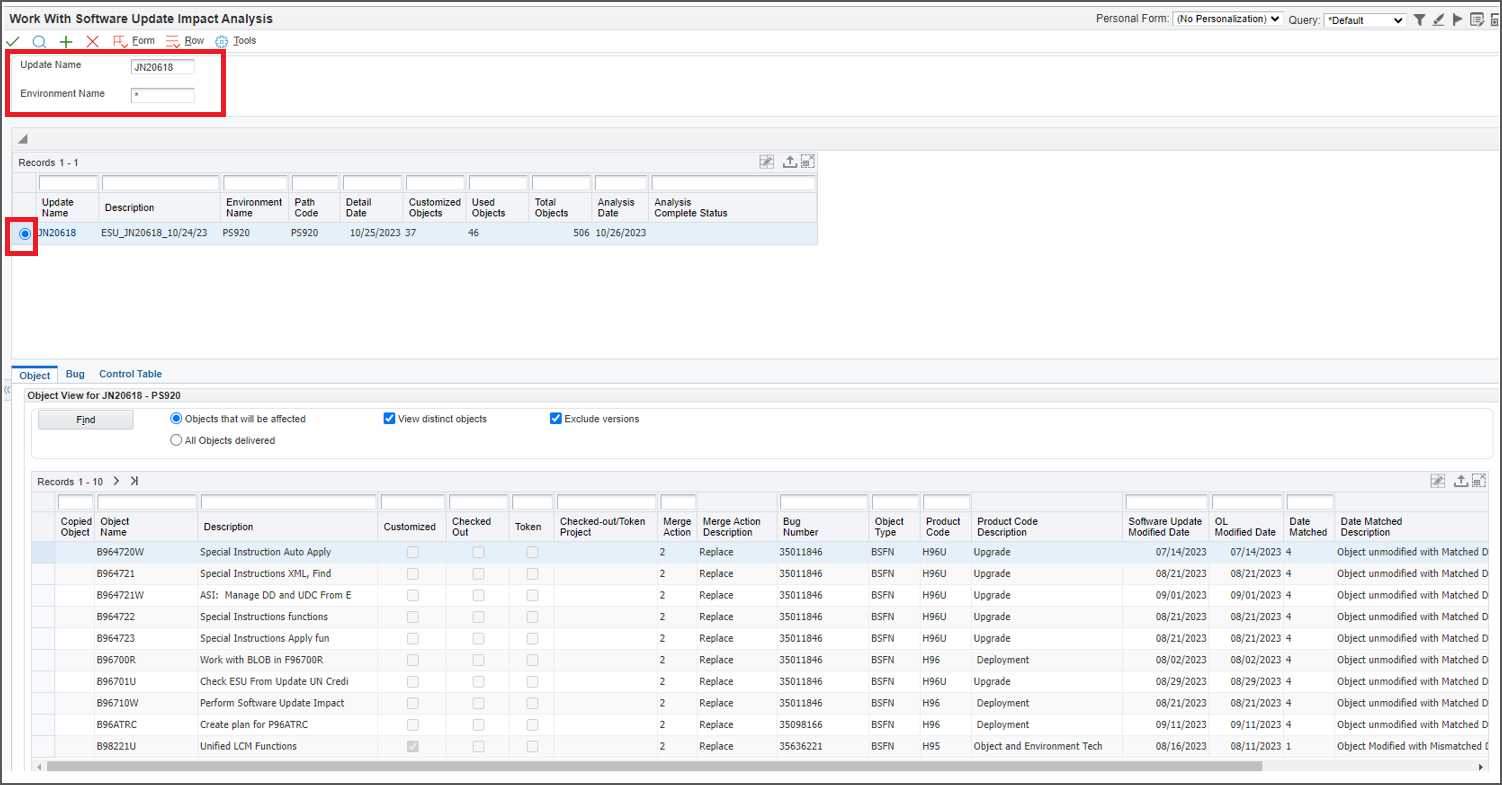The height and width of the screenshot is (785, 1502).
Task: Click Checked Out checkbox for B964721 row
Action: click(479, 574)
